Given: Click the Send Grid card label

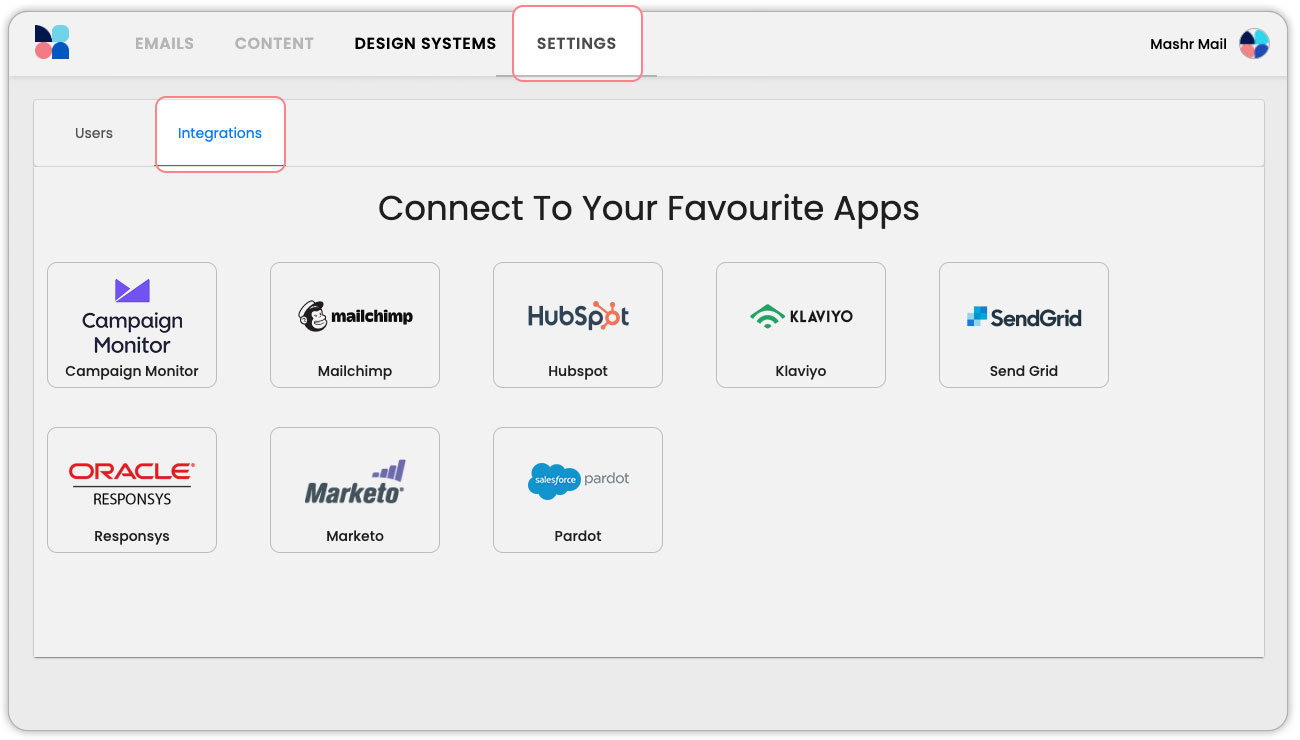Looking at the screenshot, I should click(x=1024, y=371).
